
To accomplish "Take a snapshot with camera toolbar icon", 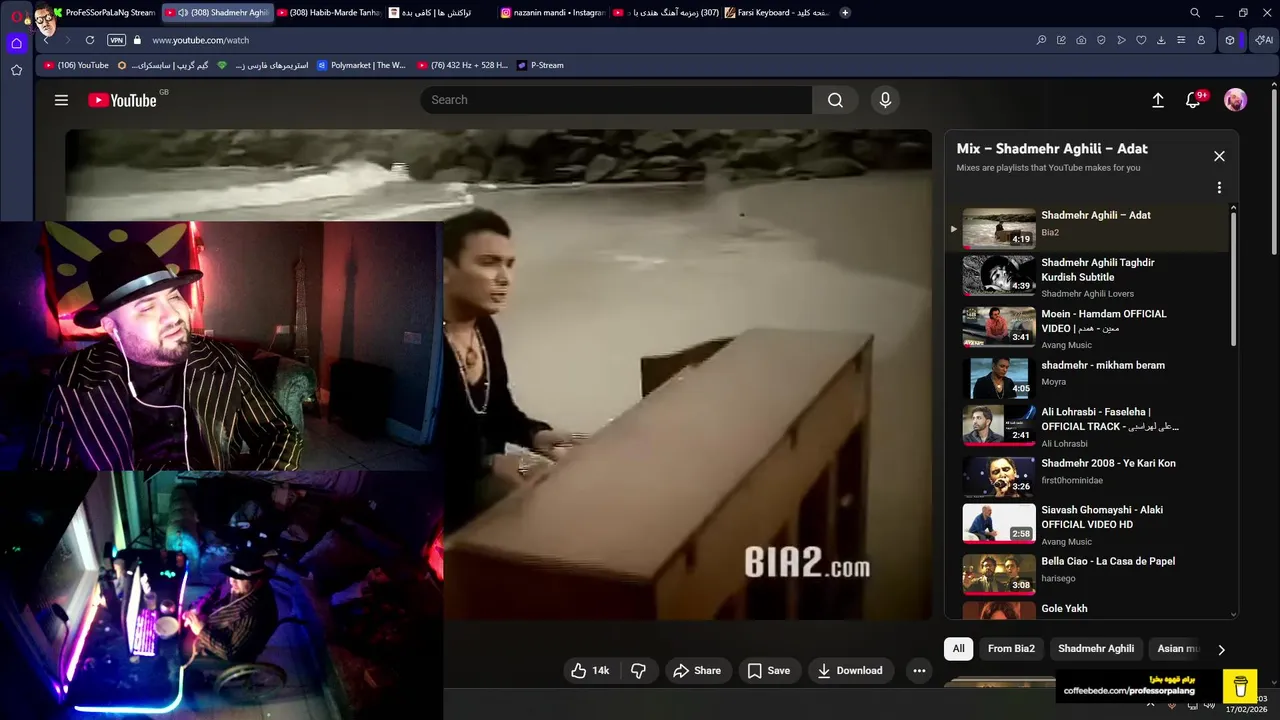I will (x=1081, y=40).
